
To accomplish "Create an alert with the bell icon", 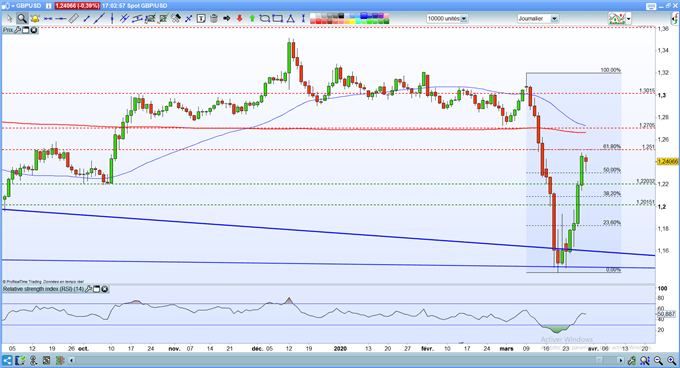I will click(x=35, y=19).
